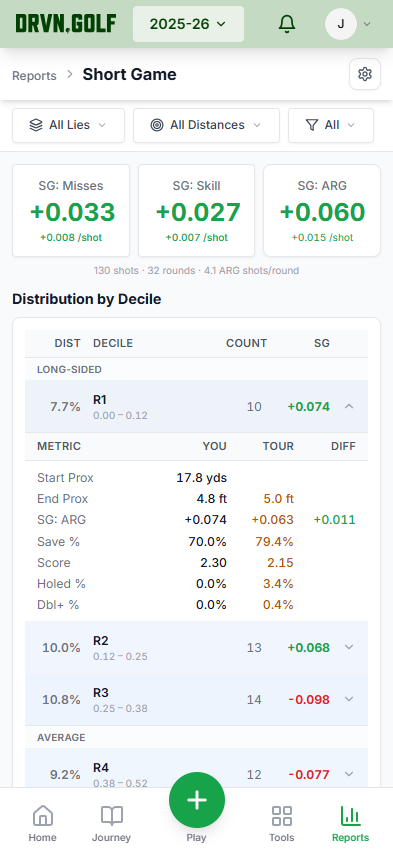Navigate to Reports breadcrumb link
This screenshot has width=393, height=852.
34,76
